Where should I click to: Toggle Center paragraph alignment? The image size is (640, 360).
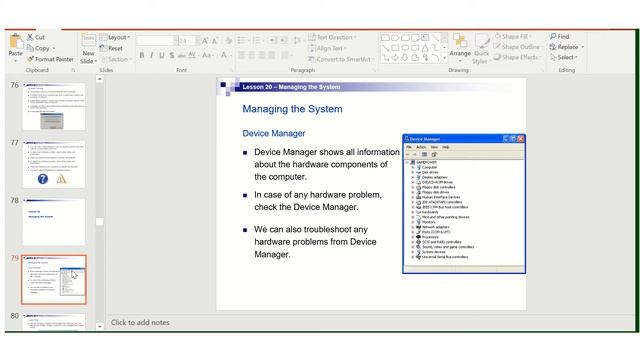(252, 55)
